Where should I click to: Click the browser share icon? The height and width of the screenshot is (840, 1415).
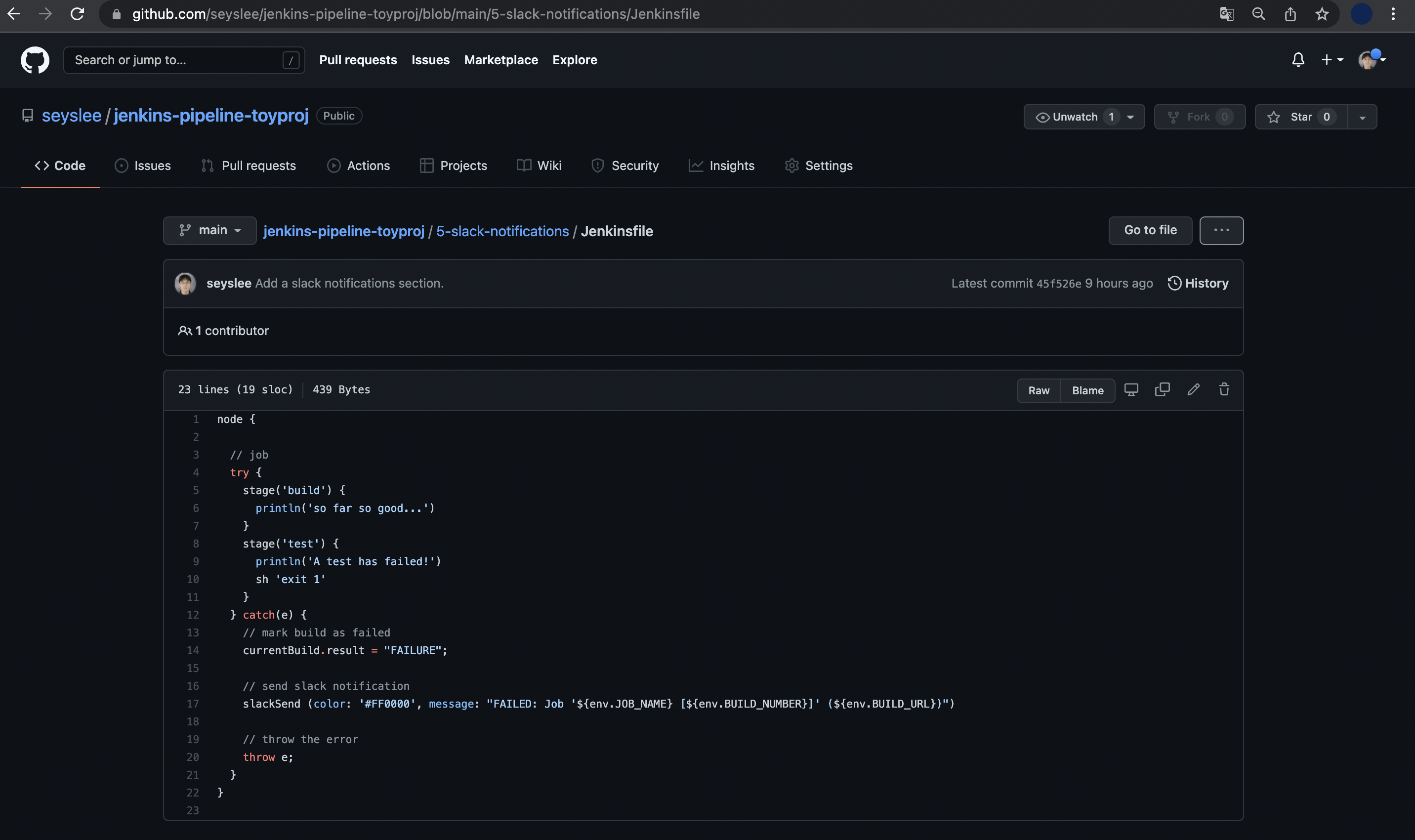[1290, 14]
